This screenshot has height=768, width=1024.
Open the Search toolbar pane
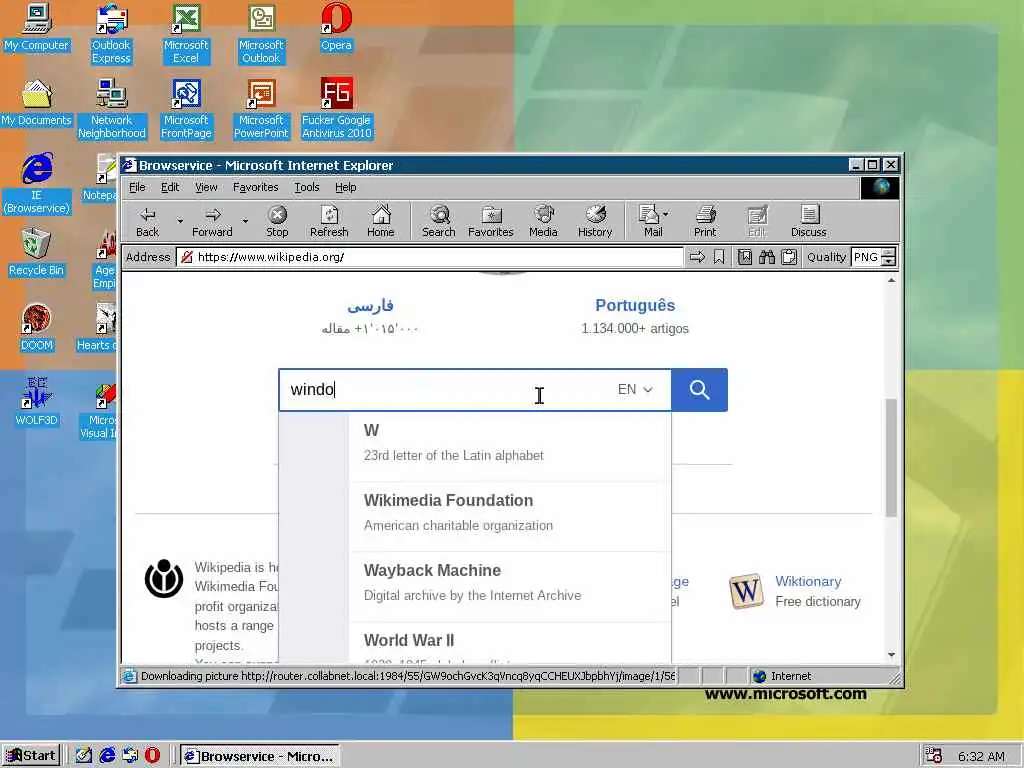click(439, 221)
